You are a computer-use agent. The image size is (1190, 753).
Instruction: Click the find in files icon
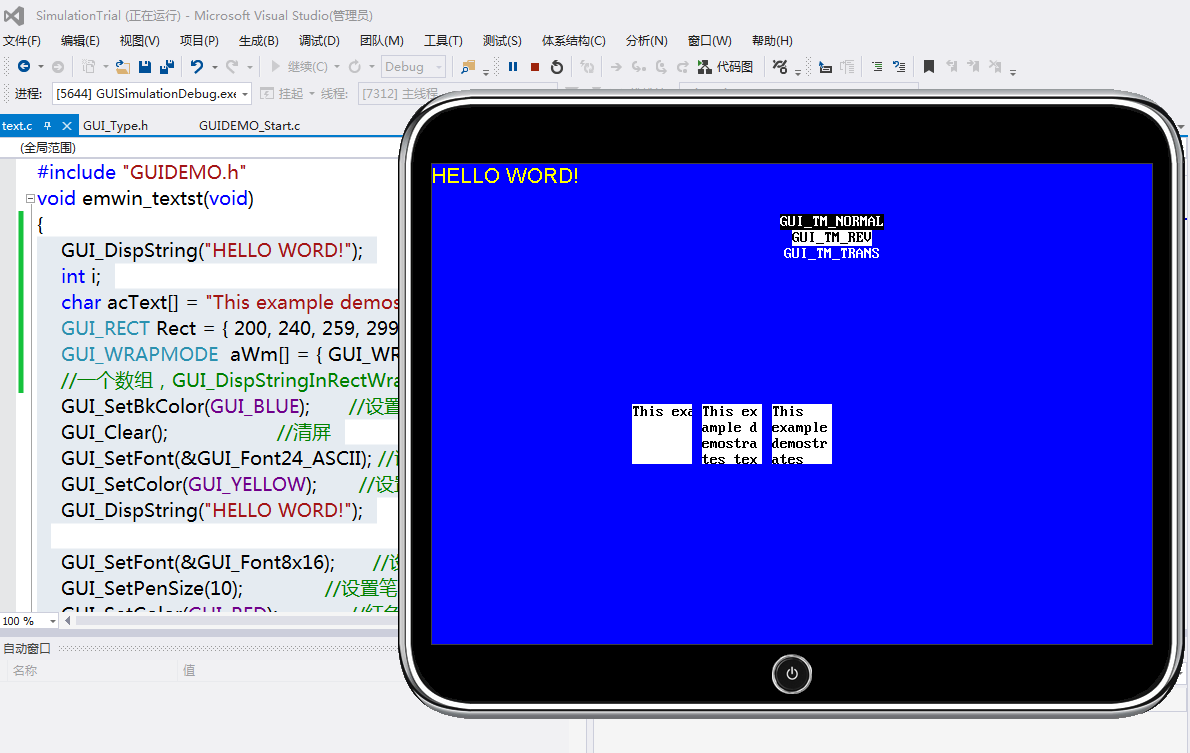point(468,67)
